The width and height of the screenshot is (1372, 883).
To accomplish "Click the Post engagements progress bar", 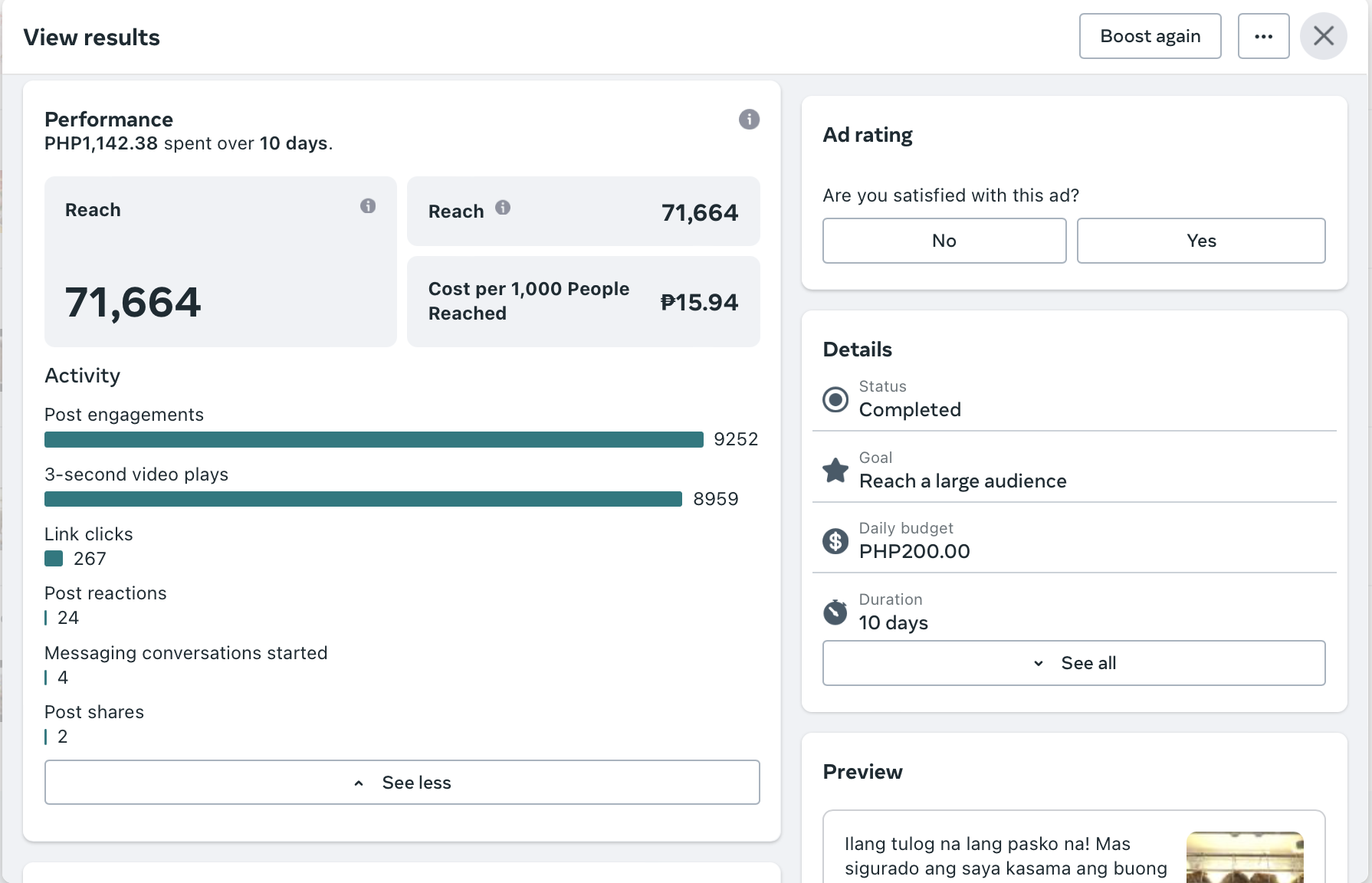I will coord(373,439).
